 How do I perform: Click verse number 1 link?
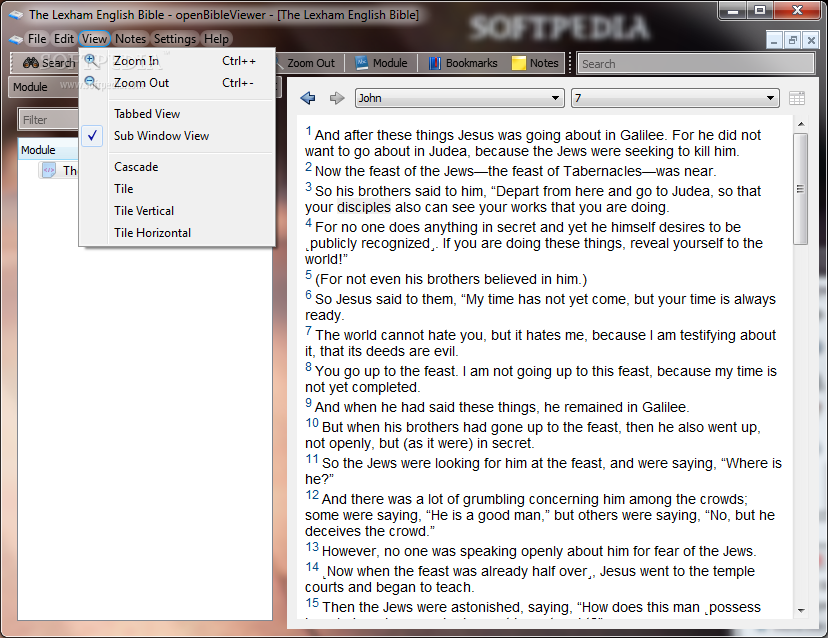click(308, 131)
